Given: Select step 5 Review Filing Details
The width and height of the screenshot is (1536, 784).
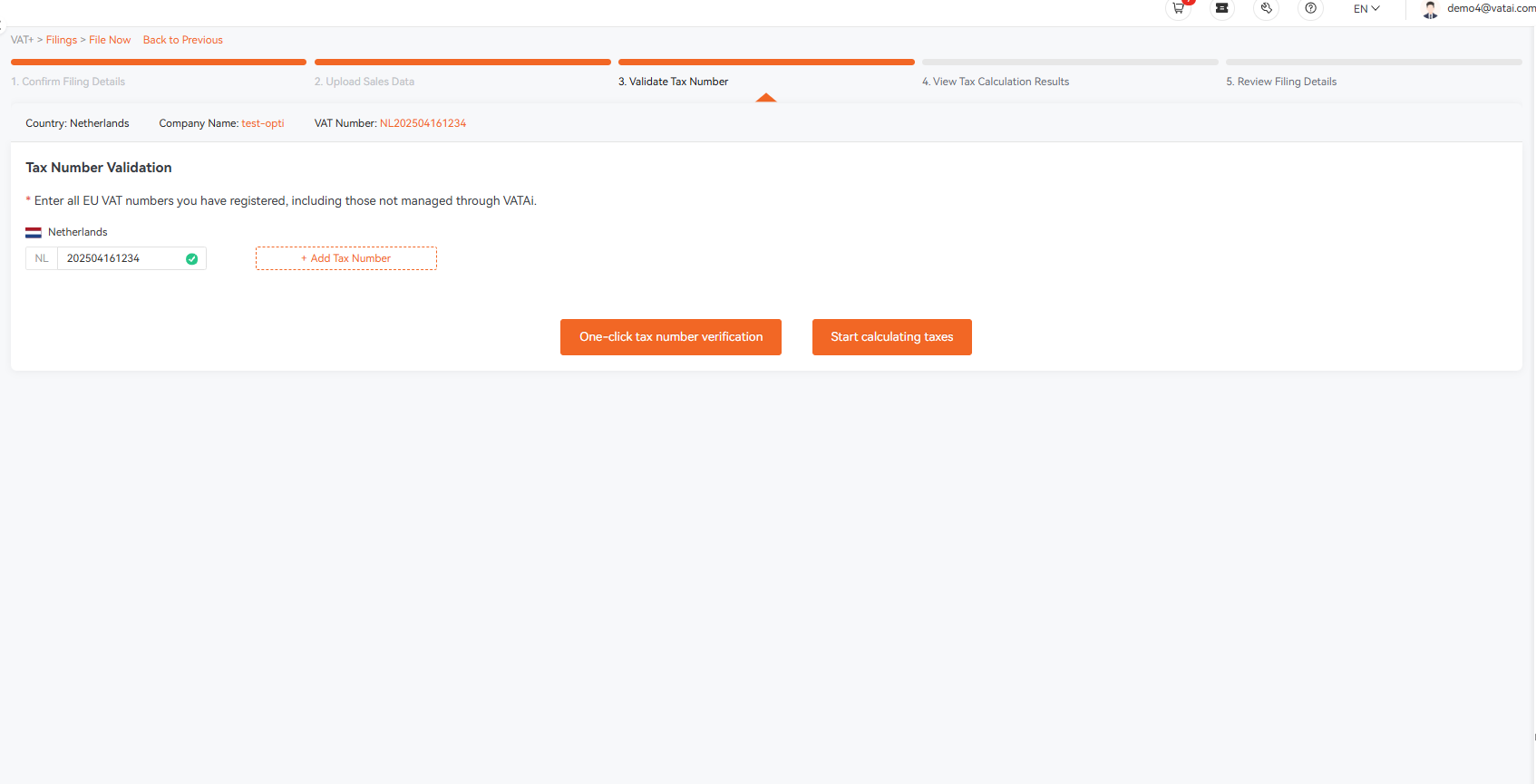Looking at the screenshot, I should coord(1281,82).
